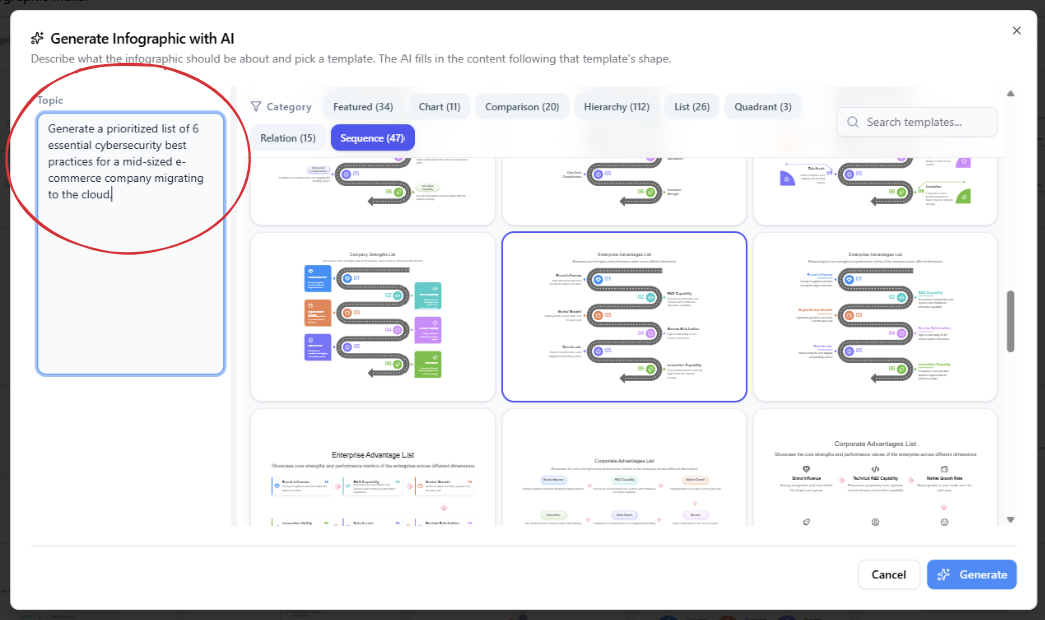Click the template list vertical scrollbar thumb

pos(1010,321)
